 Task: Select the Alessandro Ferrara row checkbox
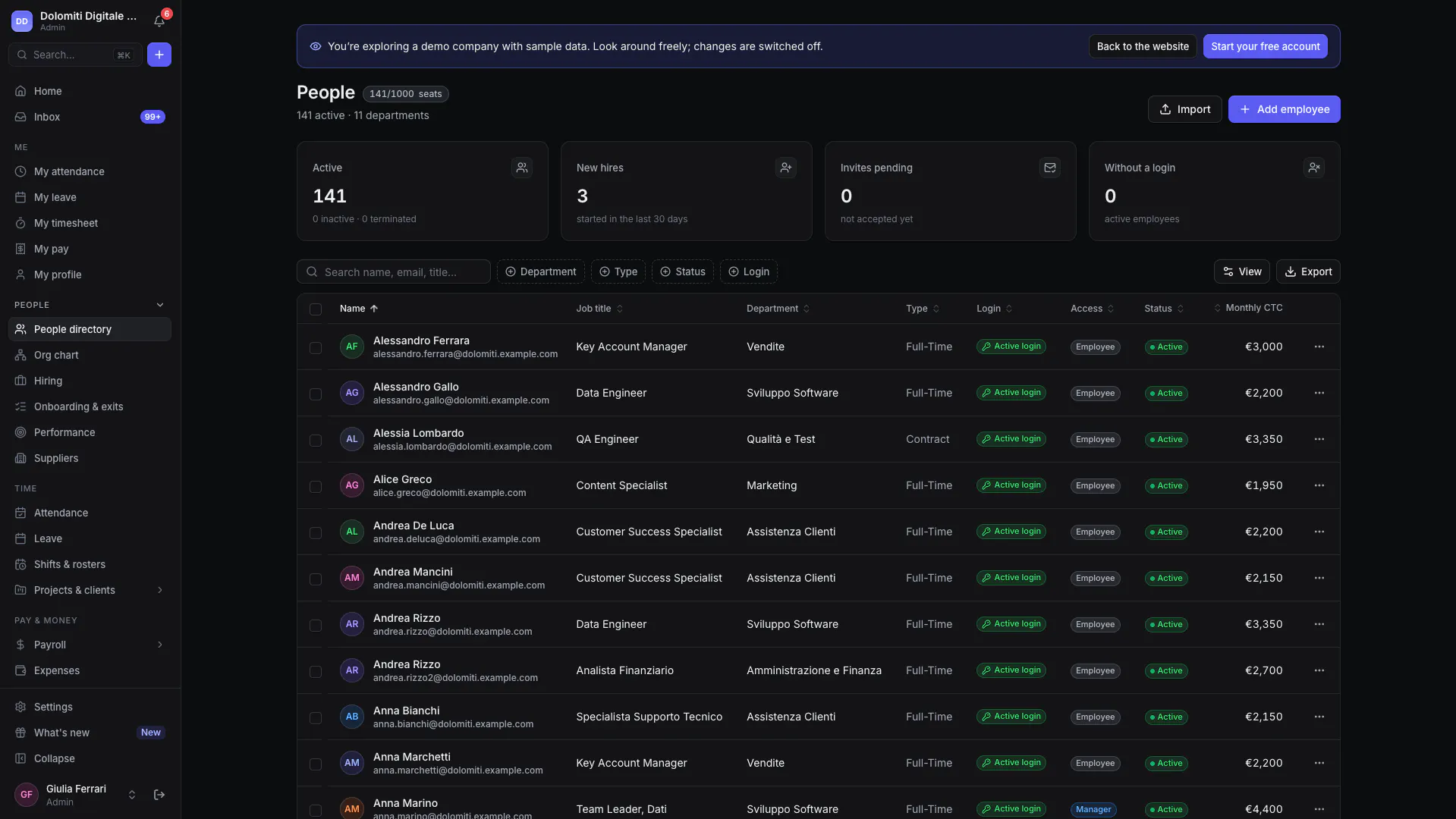[x=316, y=348]
